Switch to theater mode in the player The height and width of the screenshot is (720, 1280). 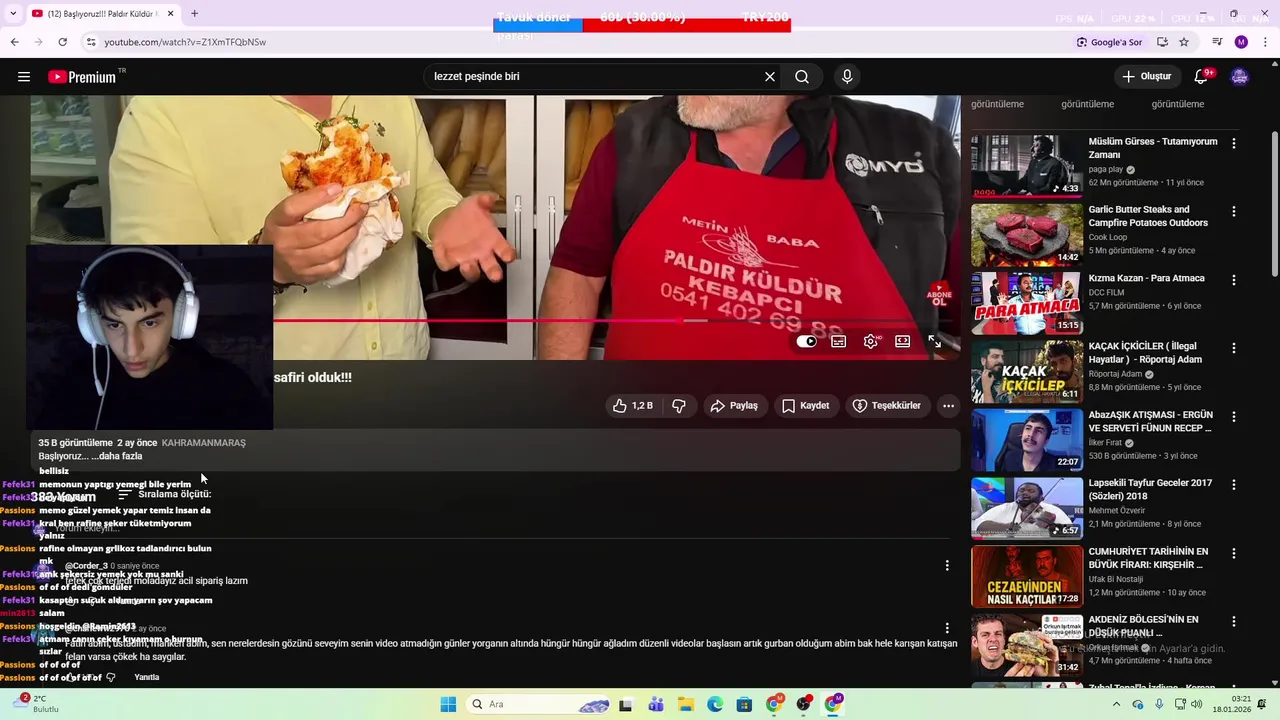[903, 342]
